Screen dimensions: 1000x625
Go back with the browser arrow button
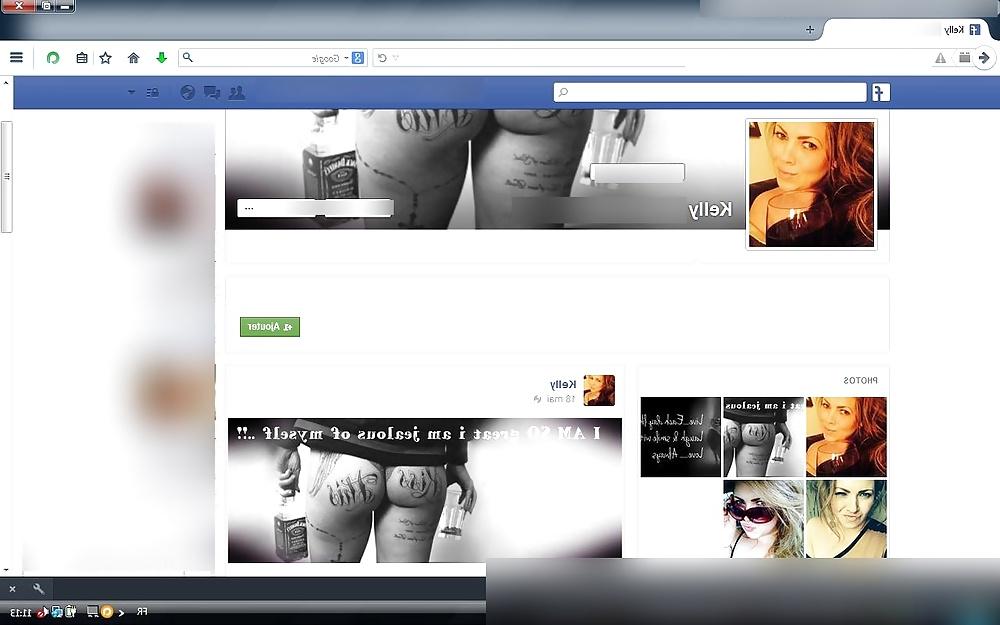point(984,58)
